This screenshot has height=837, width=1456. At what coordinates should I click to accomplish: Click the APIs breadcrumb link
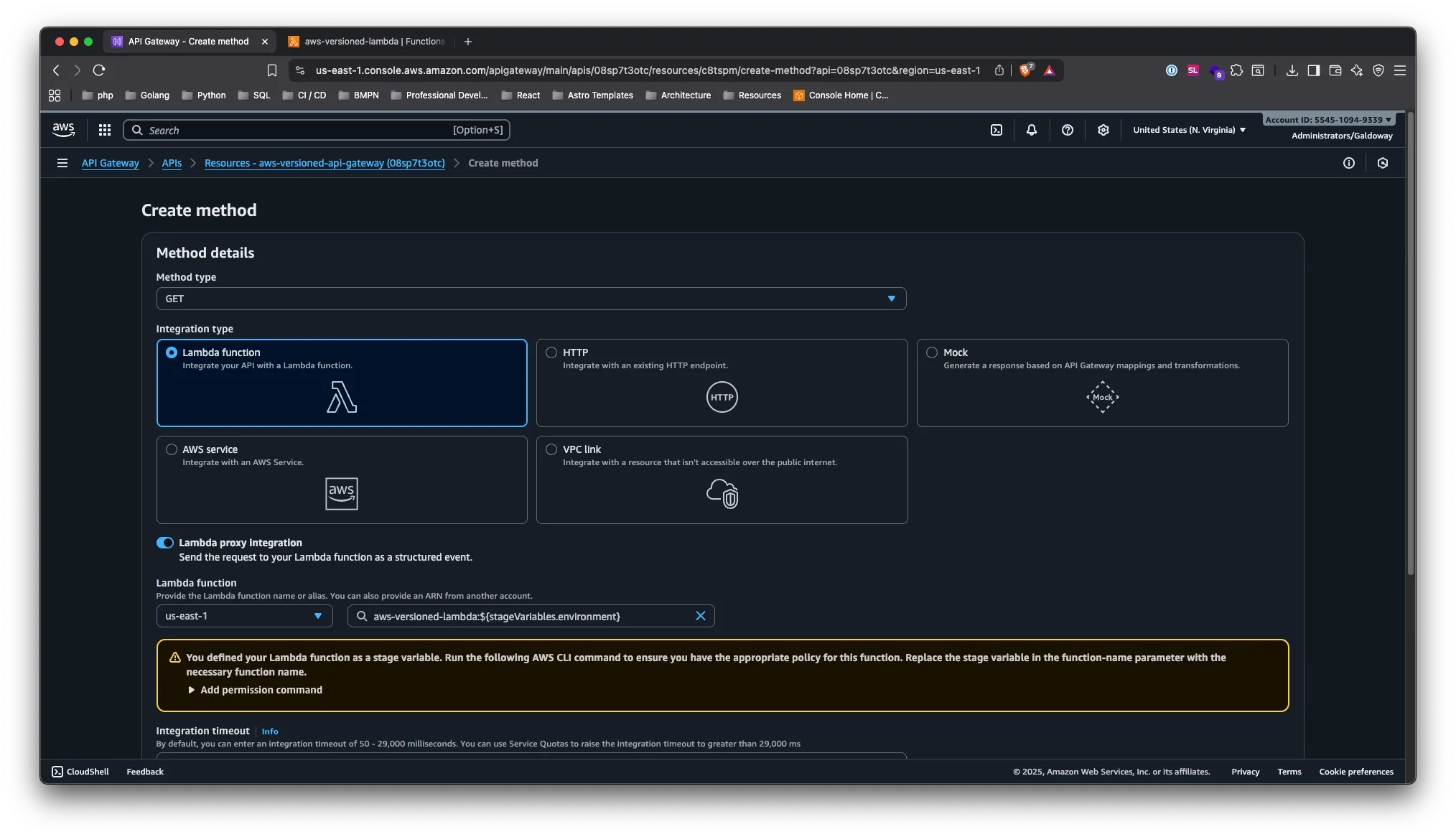pos(172,163)
